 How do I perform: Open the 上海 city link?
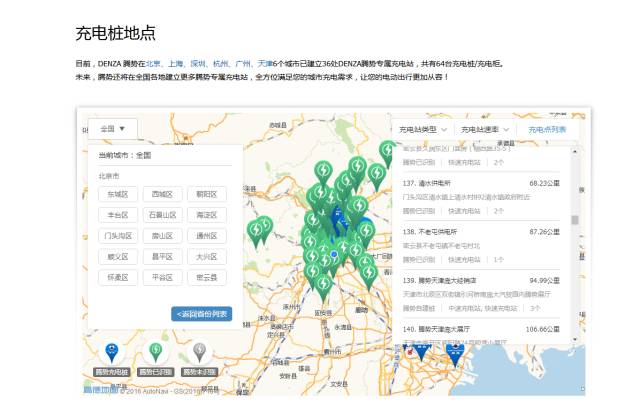[176, 64]
